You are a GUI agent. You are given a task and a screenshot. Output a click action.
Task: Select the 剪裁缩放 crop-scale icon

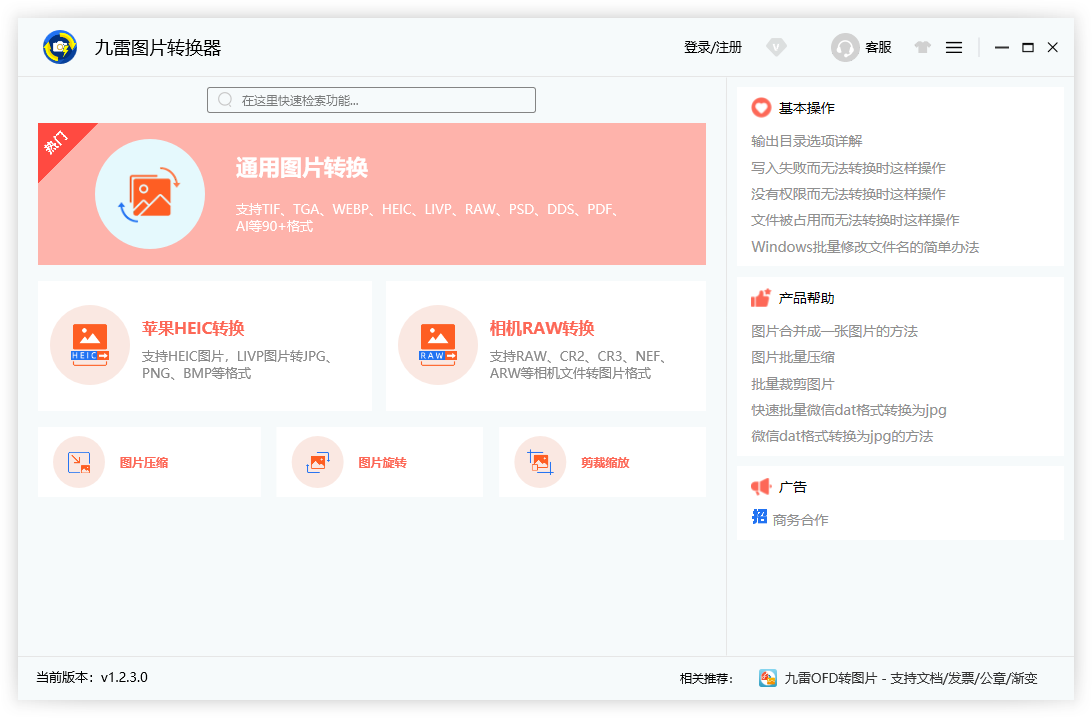click(540, 461)
